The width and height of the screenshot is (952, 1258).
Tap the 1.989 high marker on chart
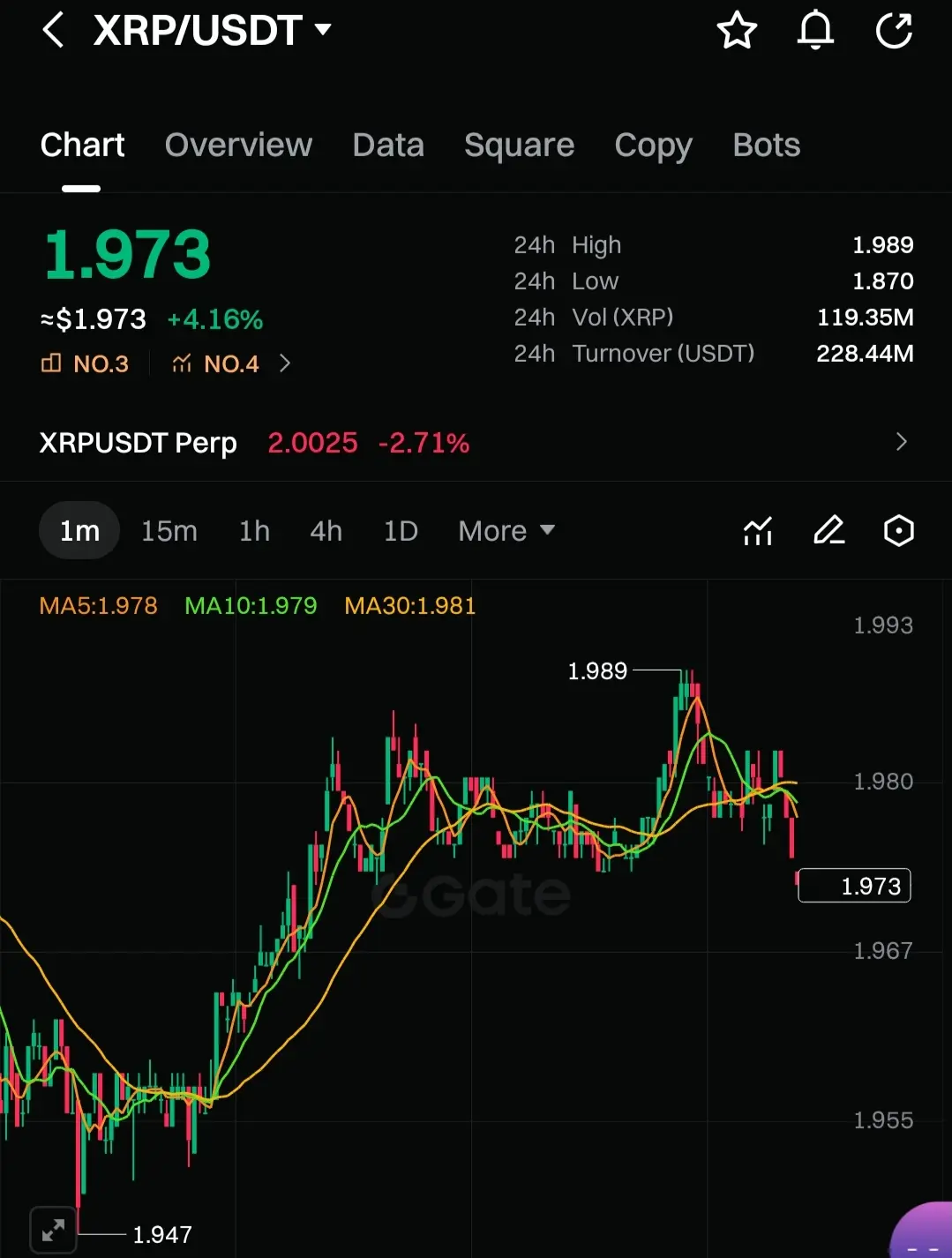click(x=597, y=671)
